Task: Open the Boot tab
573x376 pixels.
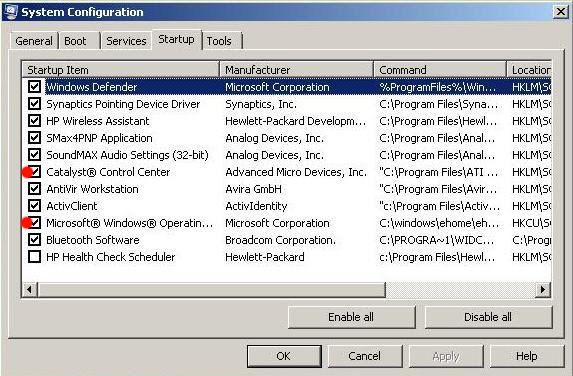Action: (x=79, y=41)
